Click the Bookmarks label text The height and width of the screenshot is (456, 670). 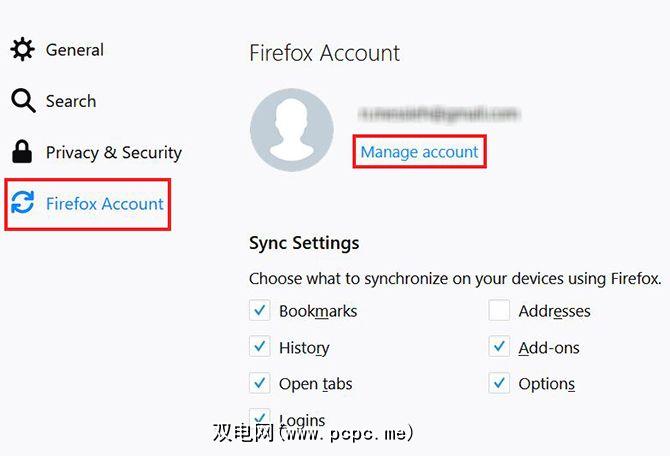318,311
